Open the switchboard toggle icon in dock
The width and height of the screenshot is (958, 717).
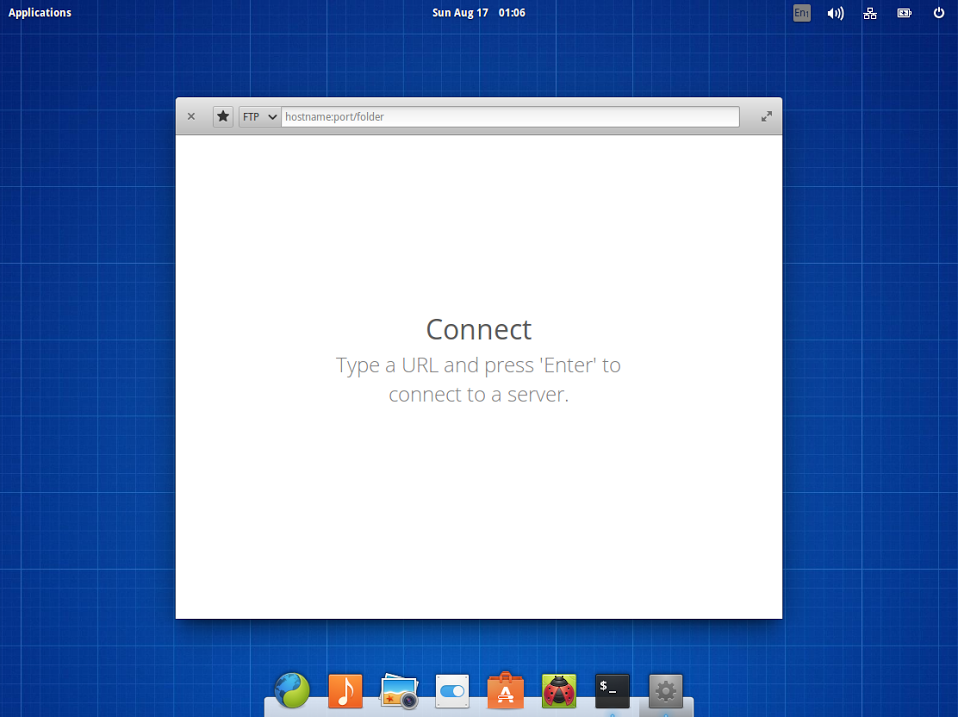click(x=452, y=691)
